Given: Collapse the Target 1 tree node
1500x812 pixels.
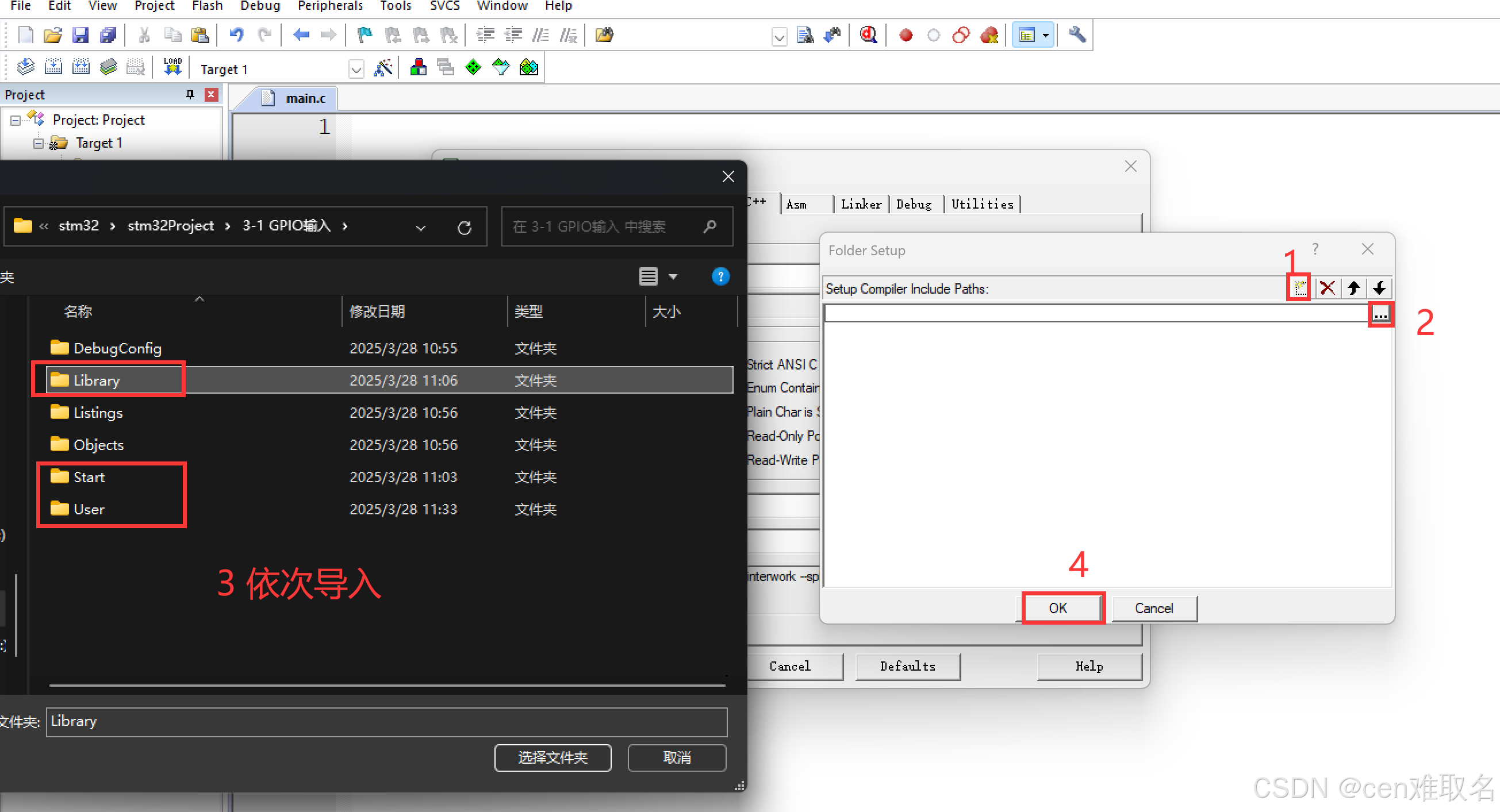Looking at the screenshot, I should (39, 143).
